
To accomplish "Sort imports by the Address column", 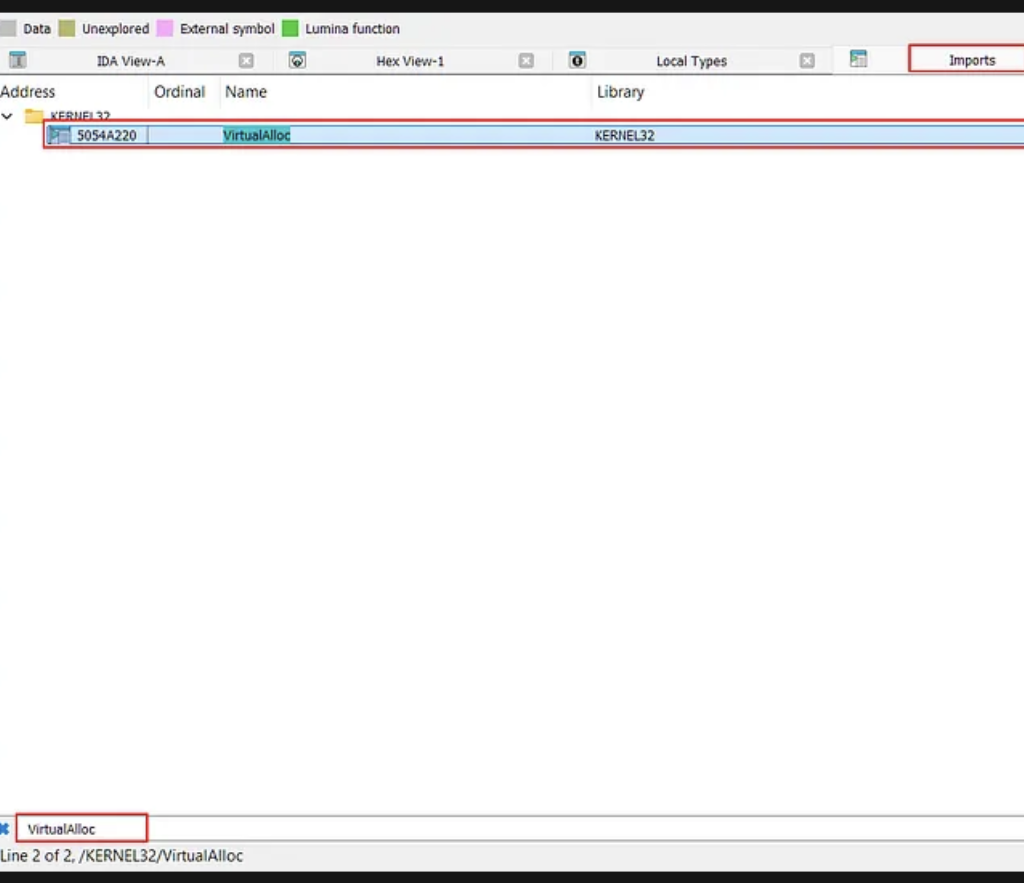I will pos(28,92).
